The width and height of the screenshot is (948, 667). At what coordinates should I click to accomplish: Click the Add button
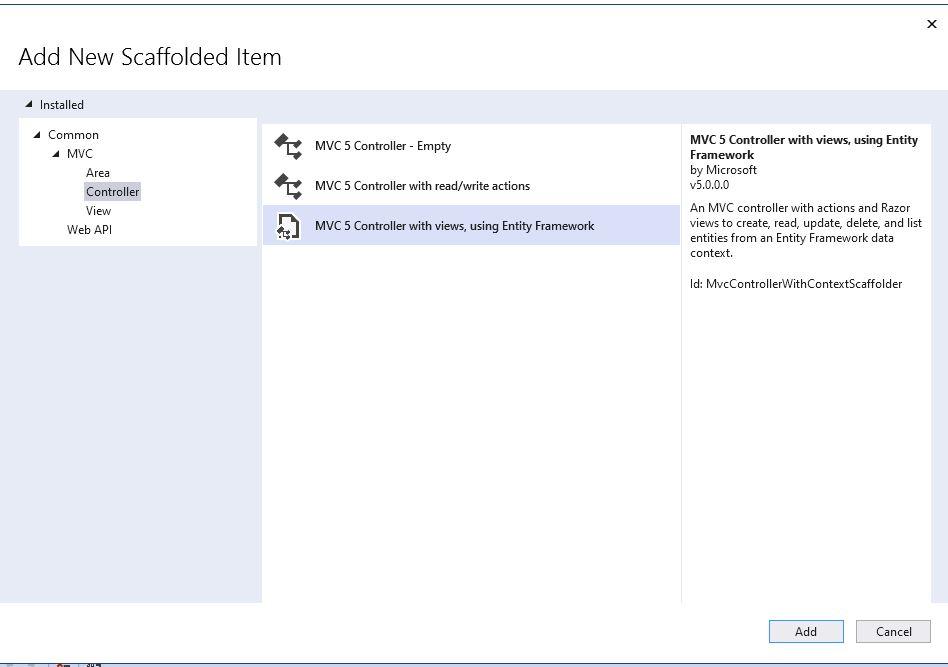point(806,631)
